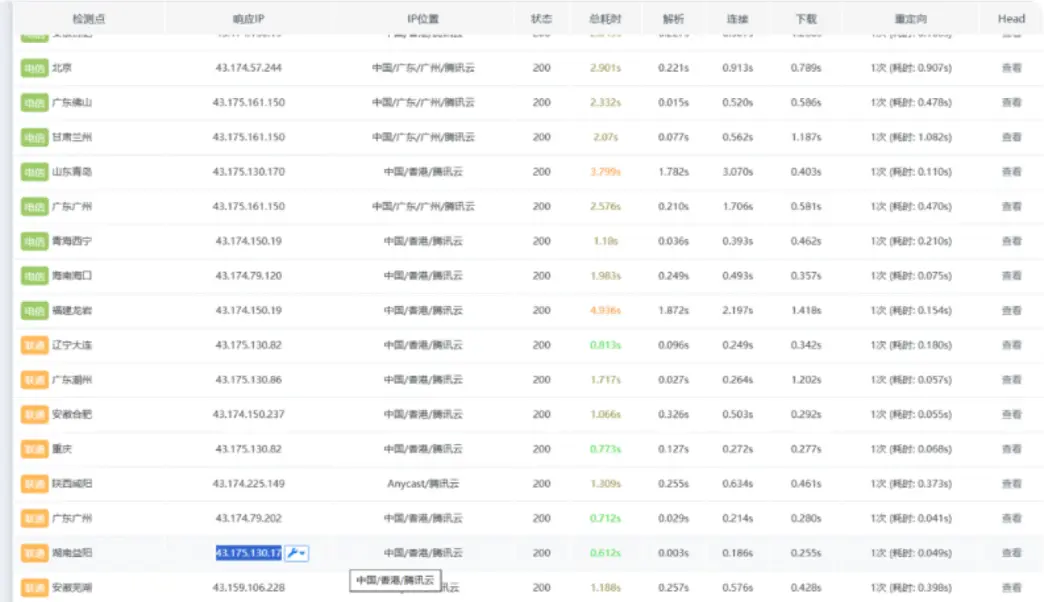Click the 联通 badge beside 重庆

point(33,449)
